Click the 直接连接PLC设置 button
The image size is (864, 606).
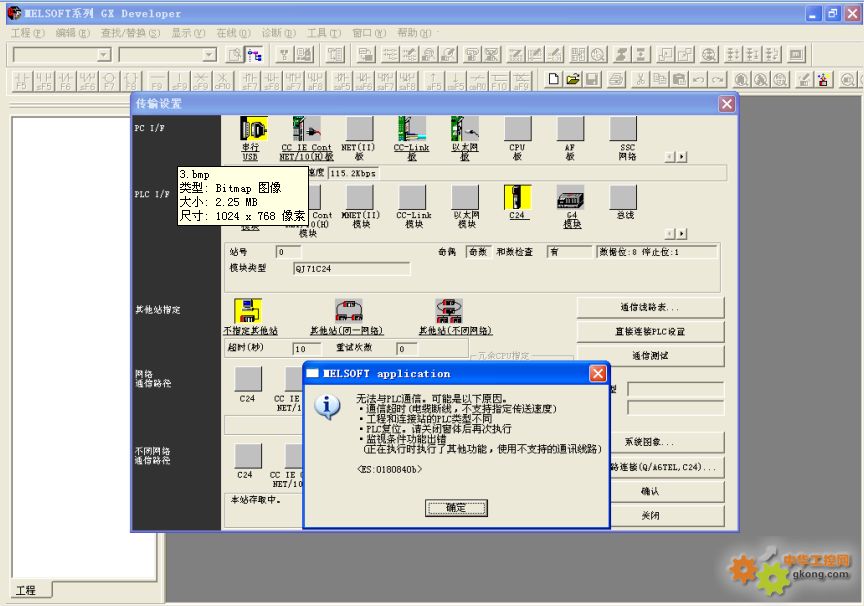(650, 332)
